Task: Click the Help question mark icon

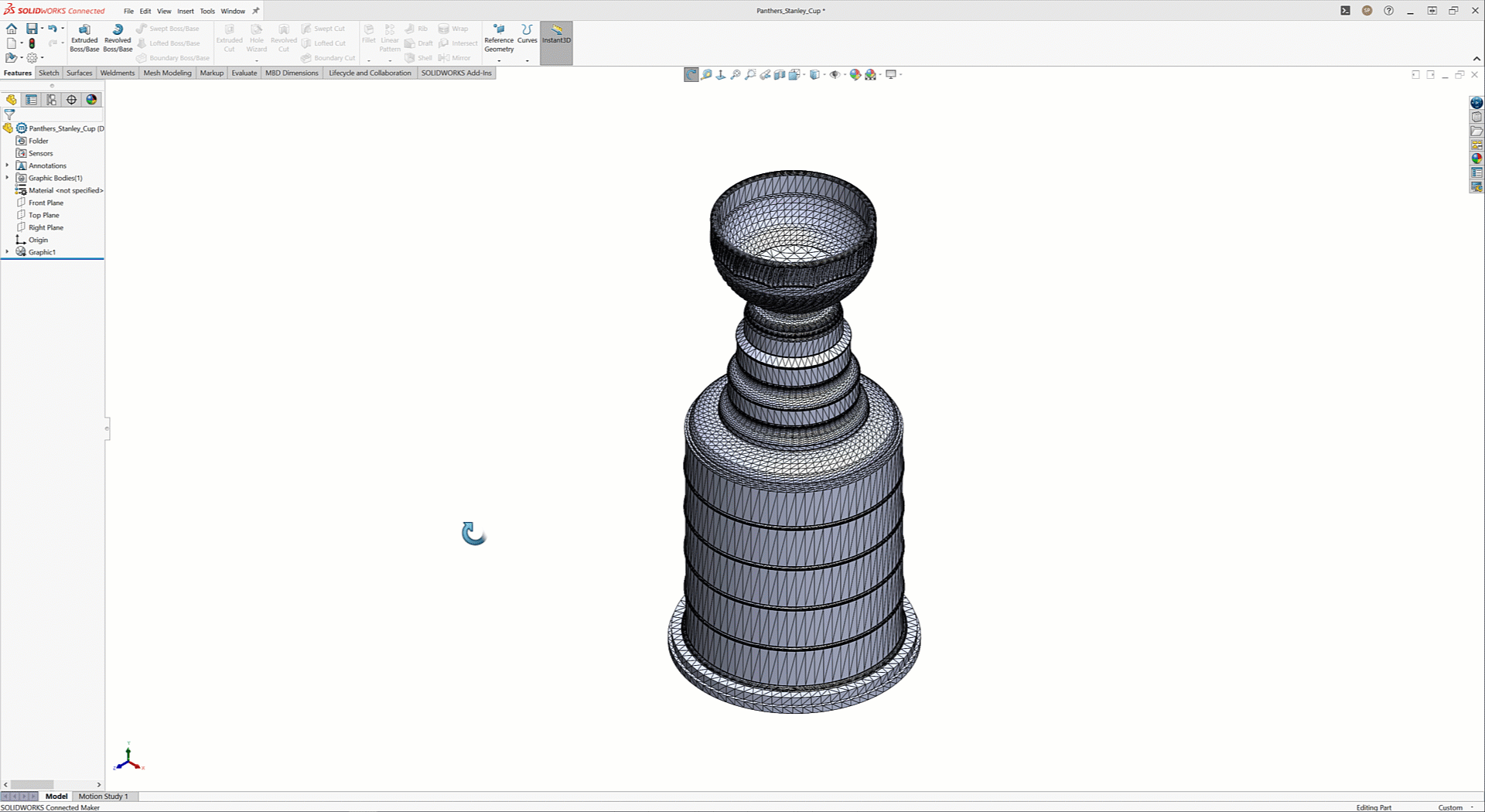Action: [1389, 11]
